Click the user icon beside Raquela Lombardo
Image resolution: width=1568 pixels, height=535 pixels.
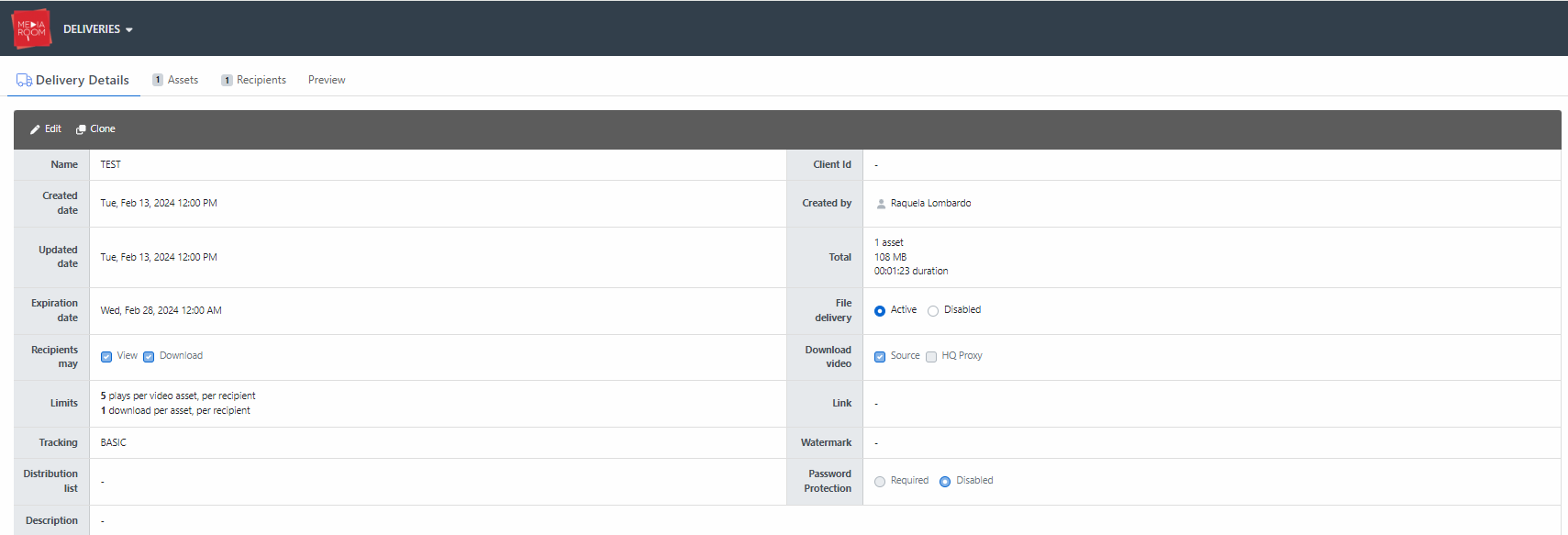tap(881, 204)
